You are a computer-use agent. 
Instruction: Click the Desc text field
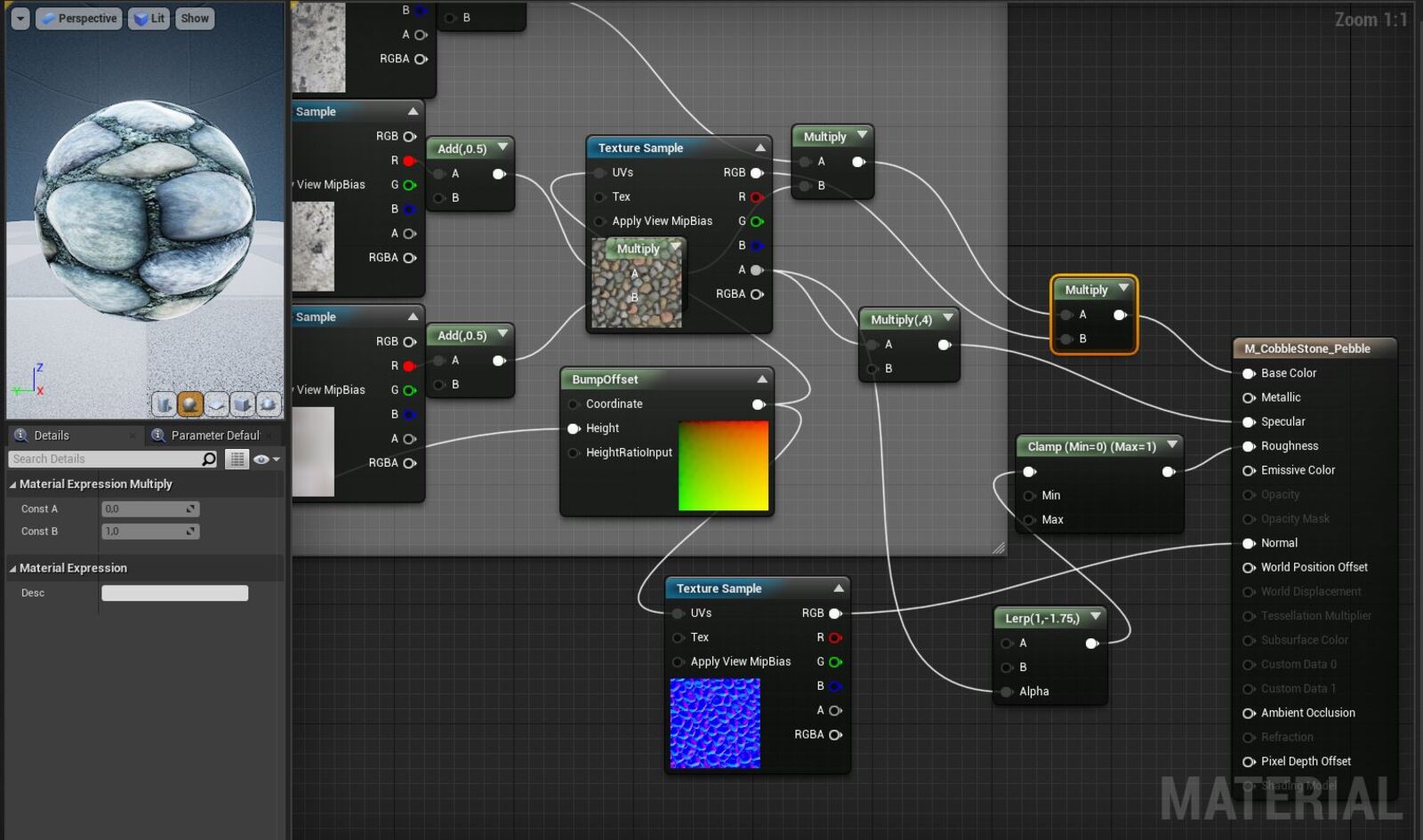174,593
